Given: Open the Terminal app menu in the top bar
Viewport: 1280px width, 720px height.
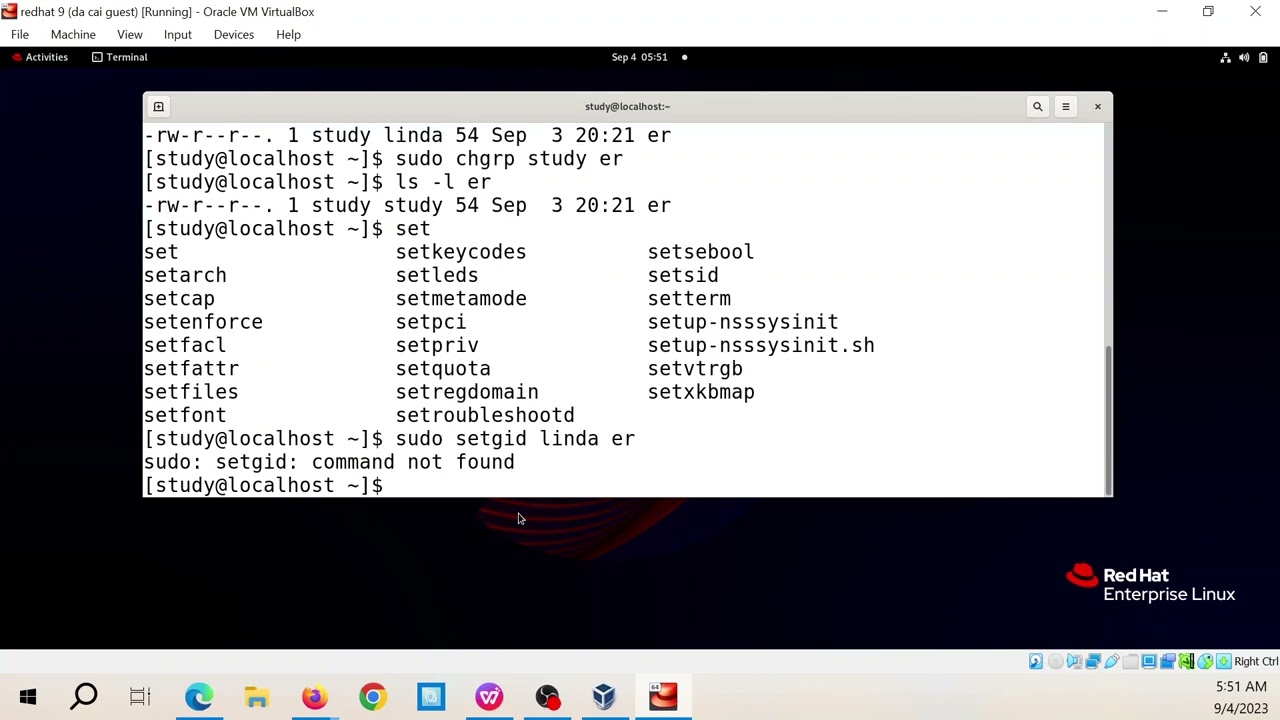Looking at the screenshot, I should pos(119,57).
